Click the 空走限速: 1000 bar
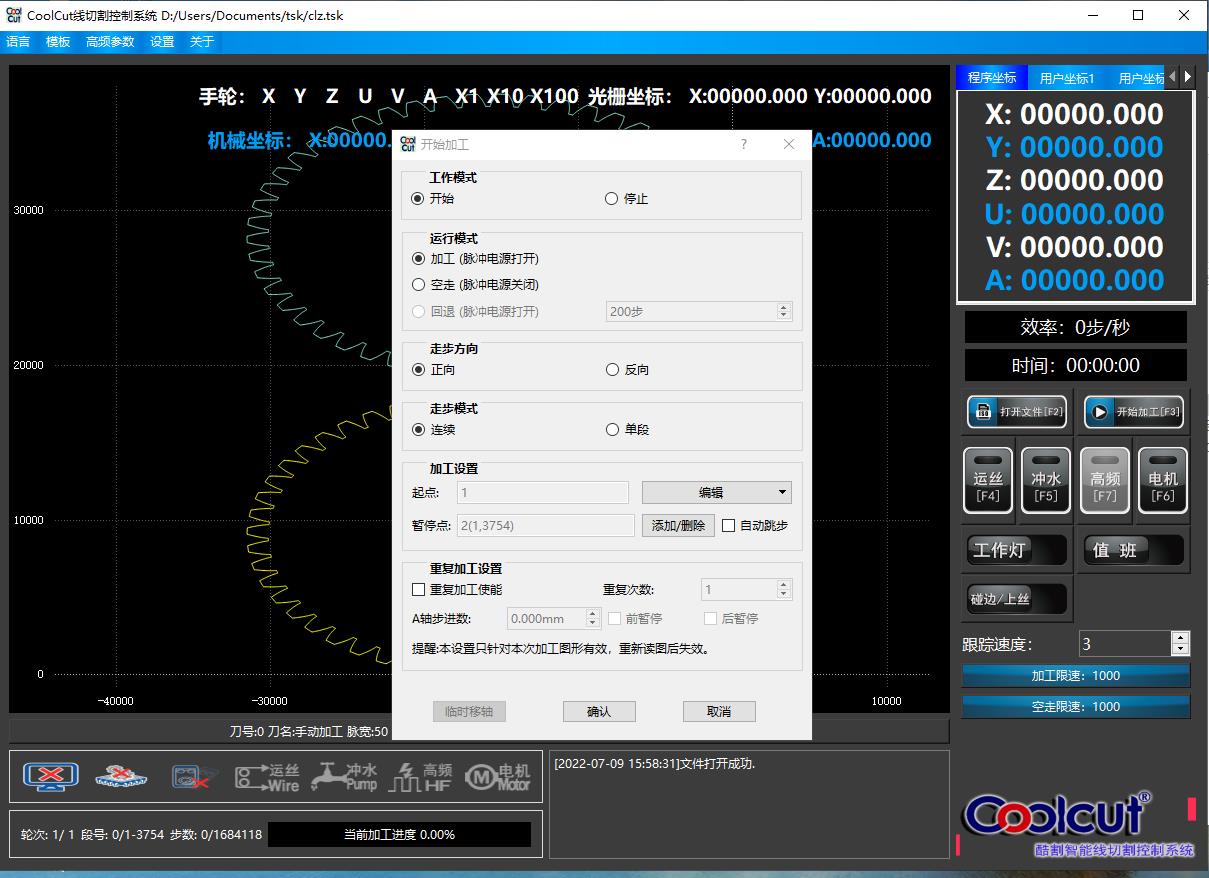 [x=1076, y=706]
